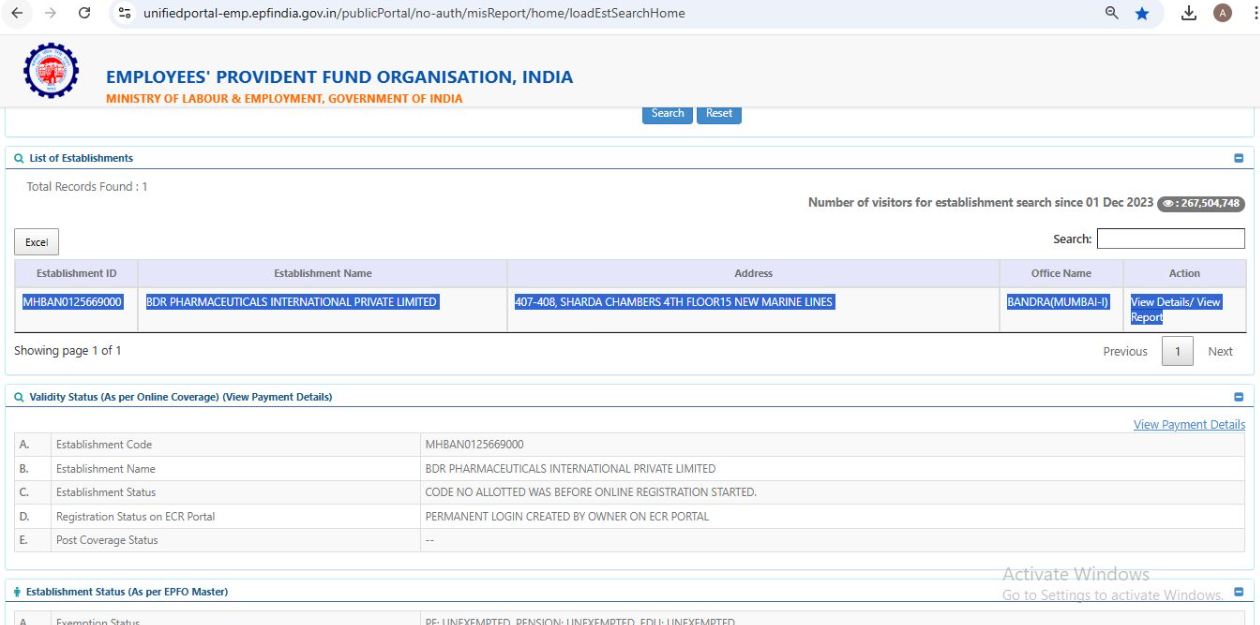Click CODE NO ALLOTTED WAS BEFORE value
Viewport: 1260px width, 625px height.
(591, 492)
